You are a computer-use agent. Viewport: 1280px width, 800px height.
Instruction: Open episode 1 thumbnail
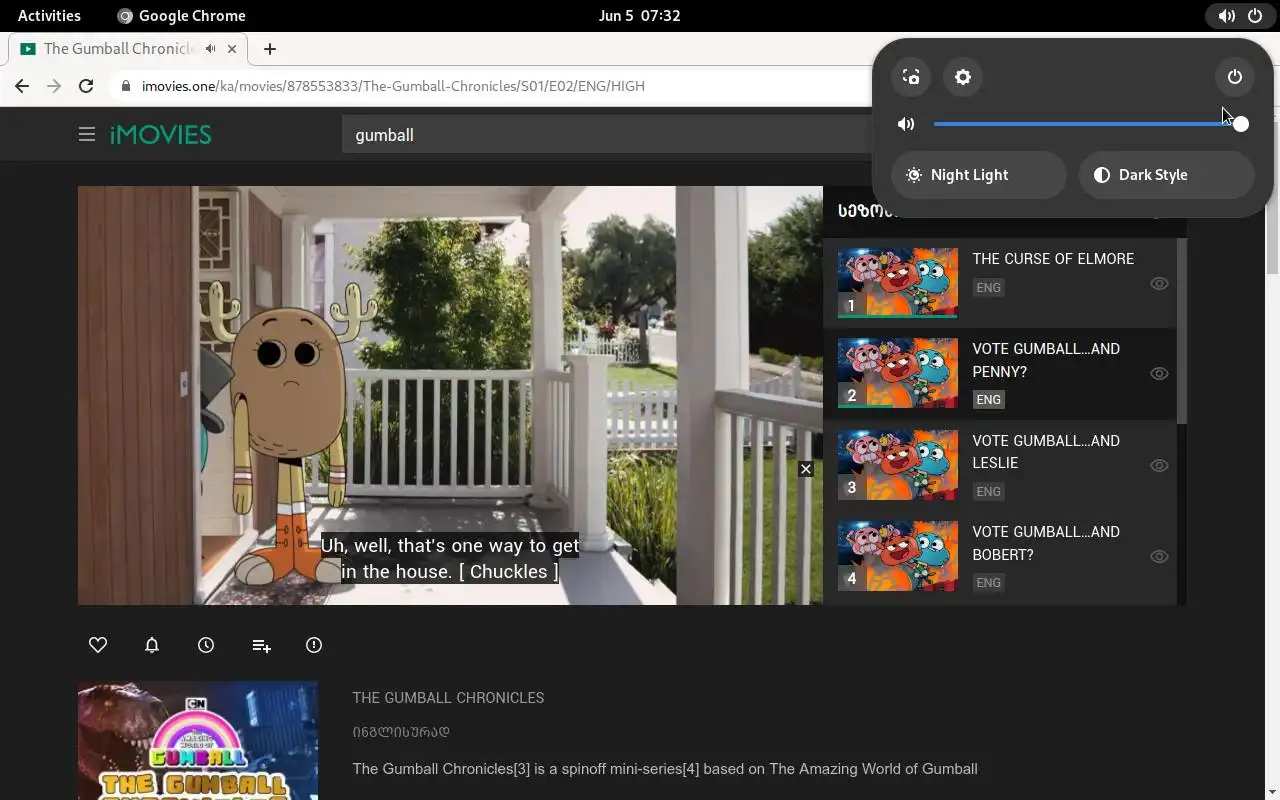click(x=897, y=283)
